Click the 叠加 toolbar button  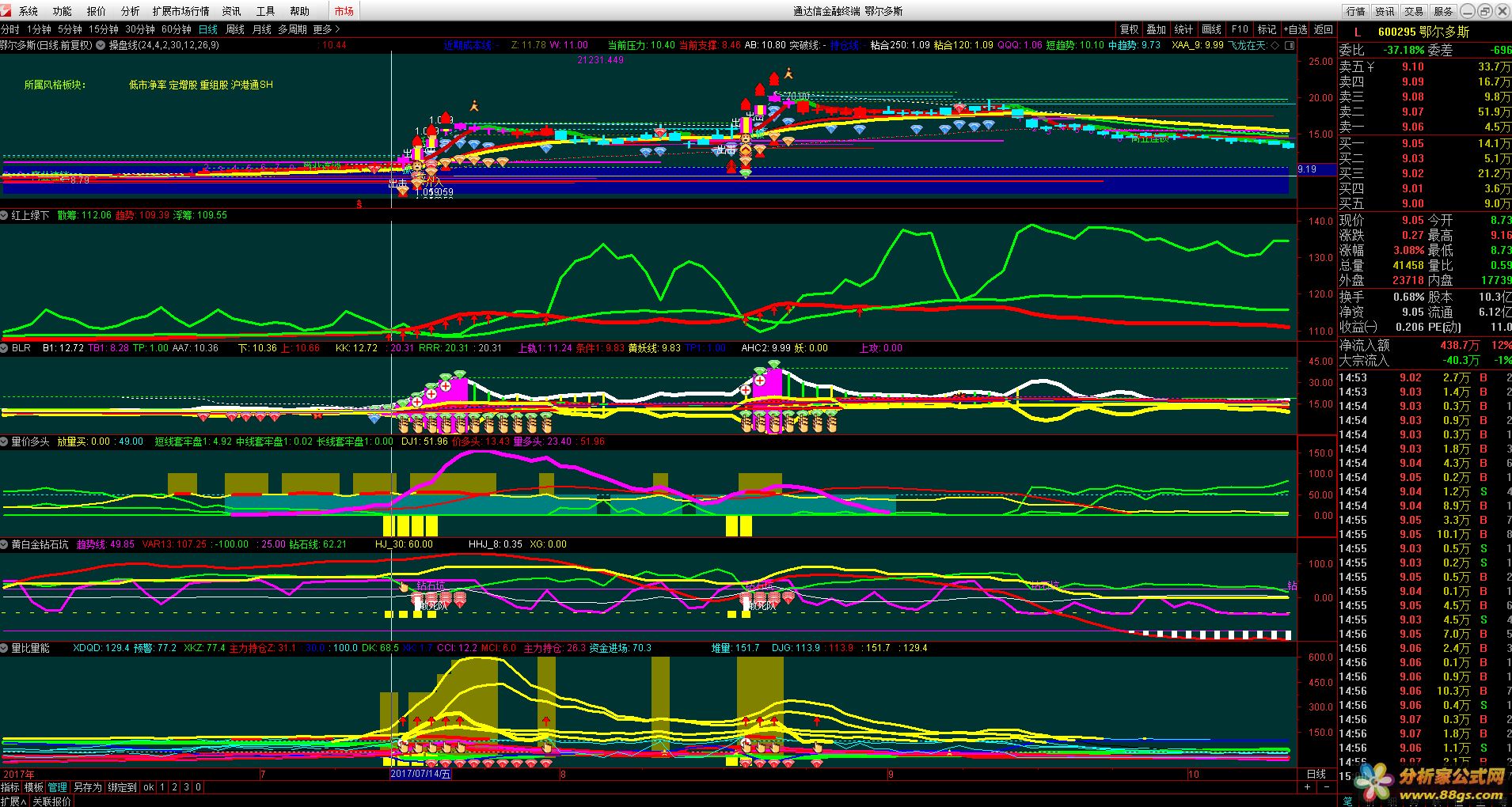pyautogui.click(x=1157, y=29)
